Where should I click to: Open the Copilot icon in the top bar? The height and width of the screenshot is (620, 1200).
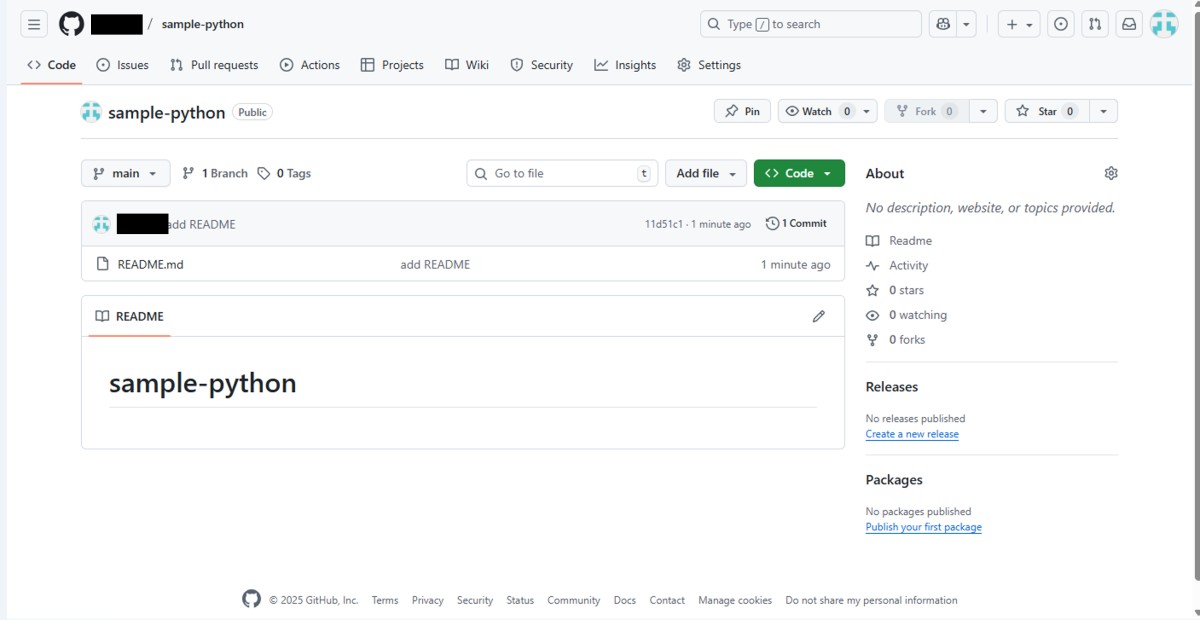pyautogui.click(x=944, y=23)
